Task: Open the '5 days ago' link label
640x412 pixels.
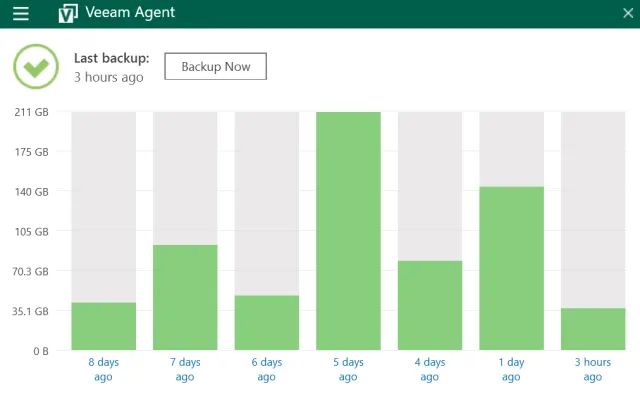Action: pos(348,369)
